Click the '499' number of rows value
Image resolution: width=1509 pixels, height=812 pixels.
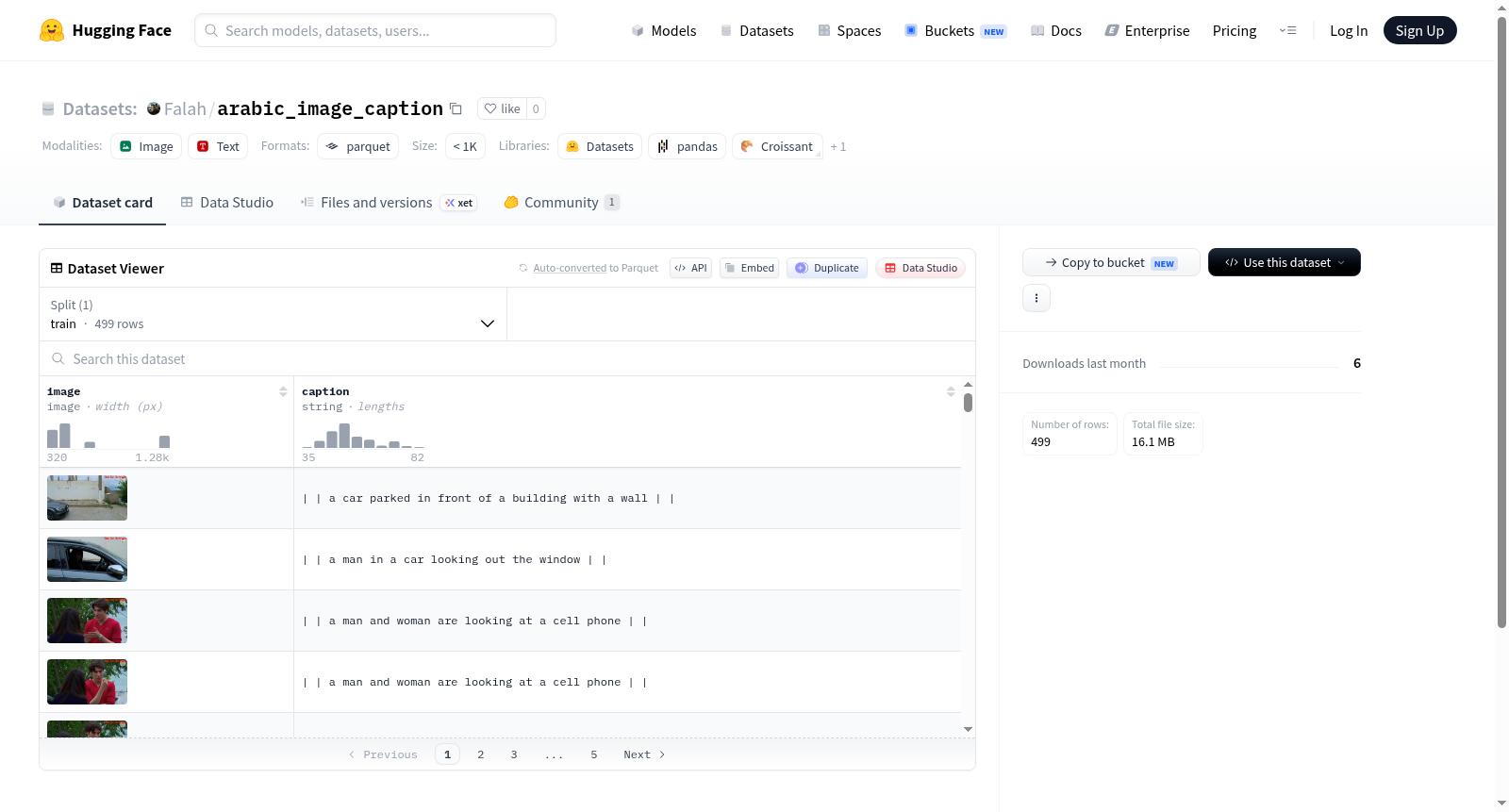[x=1040, y=441]
